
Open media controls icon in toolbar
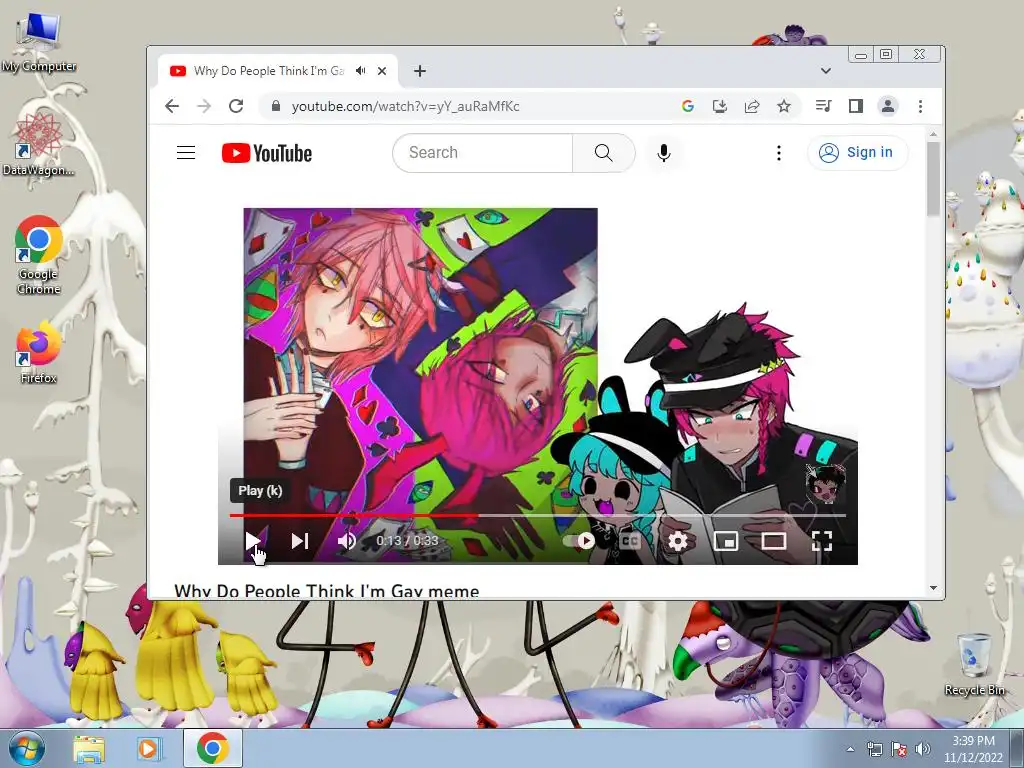(x=824, y=106)
